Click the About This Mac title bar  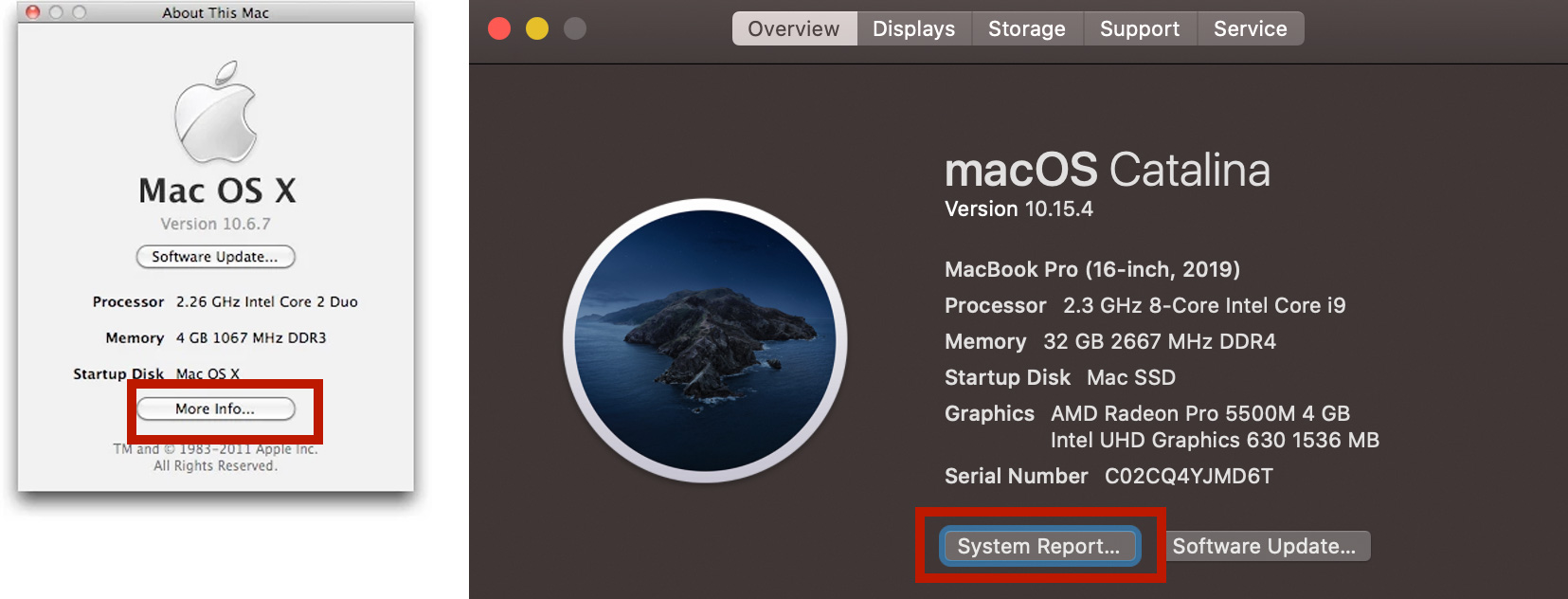(x=215, y=12)
